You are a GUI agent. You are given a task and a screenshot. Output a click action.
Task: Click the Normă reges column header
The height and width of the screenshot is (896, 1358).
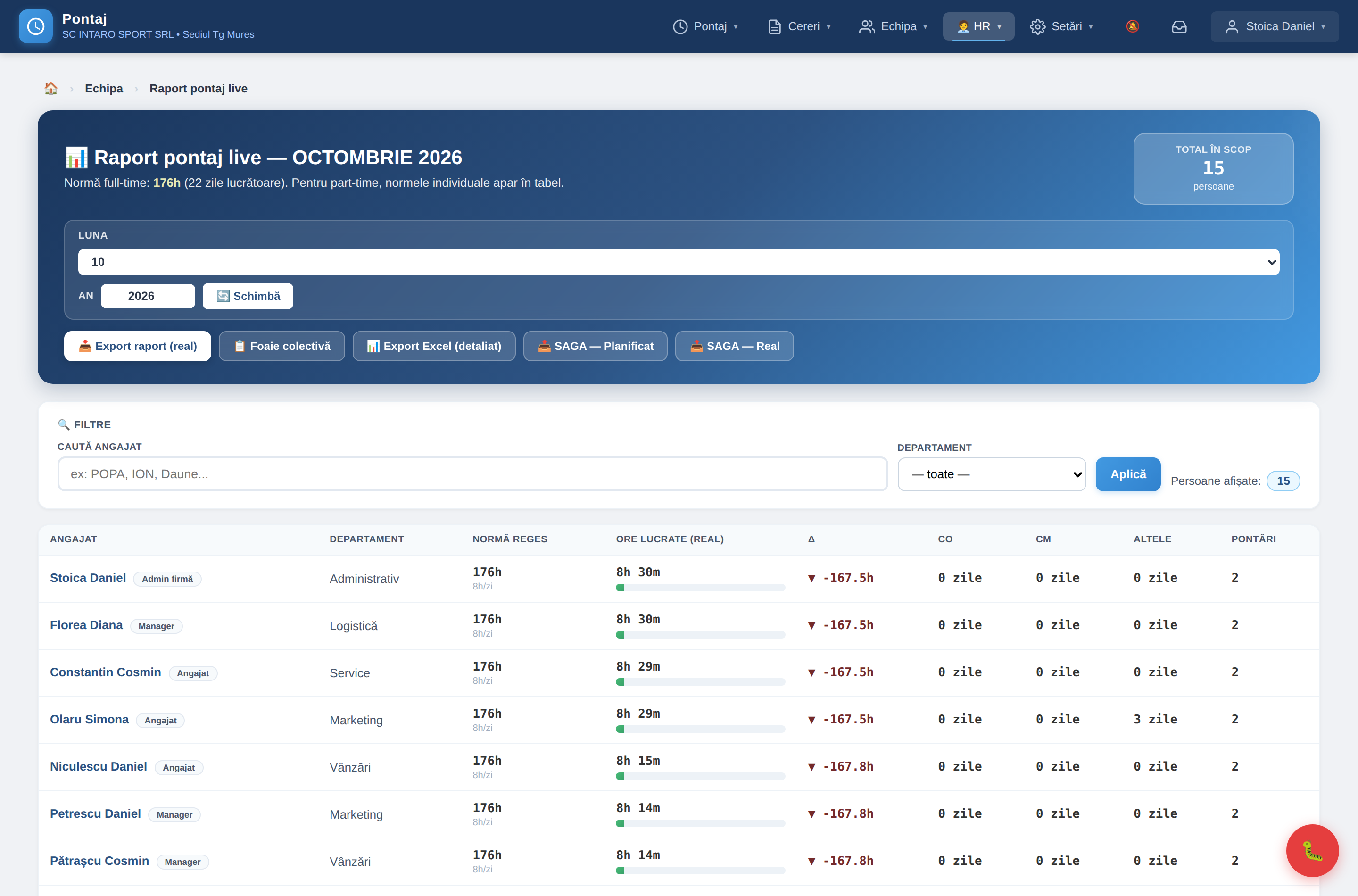(x=510, y=539)
